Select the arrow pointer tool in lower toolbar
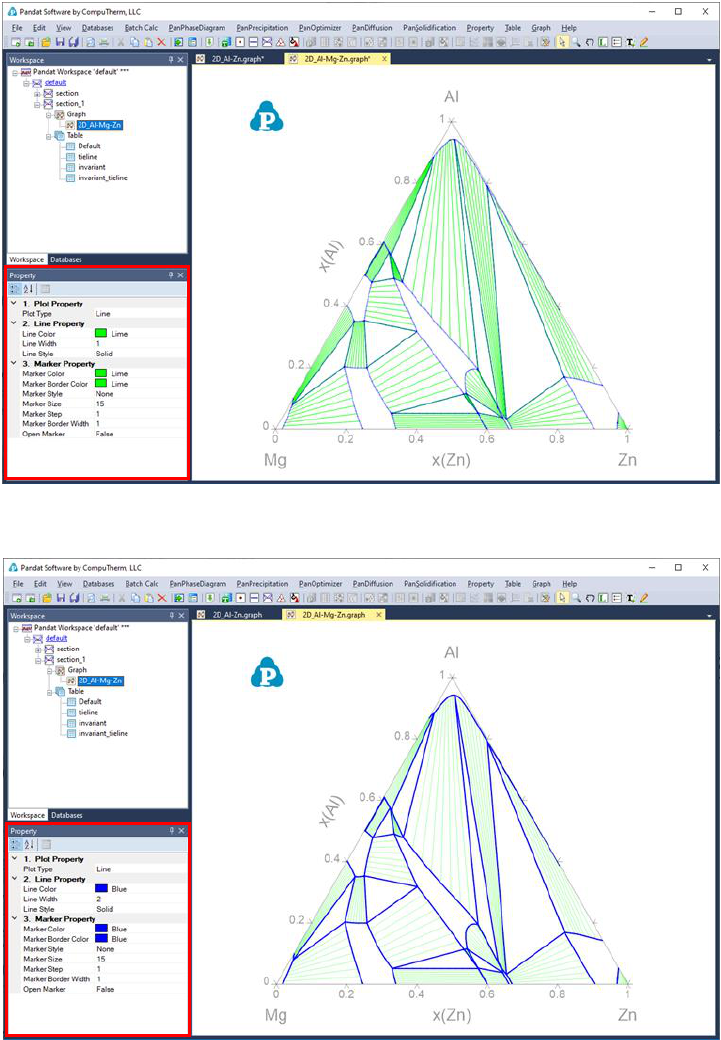Viewport: 721px width, 1040px height. [x=564, y=598]
